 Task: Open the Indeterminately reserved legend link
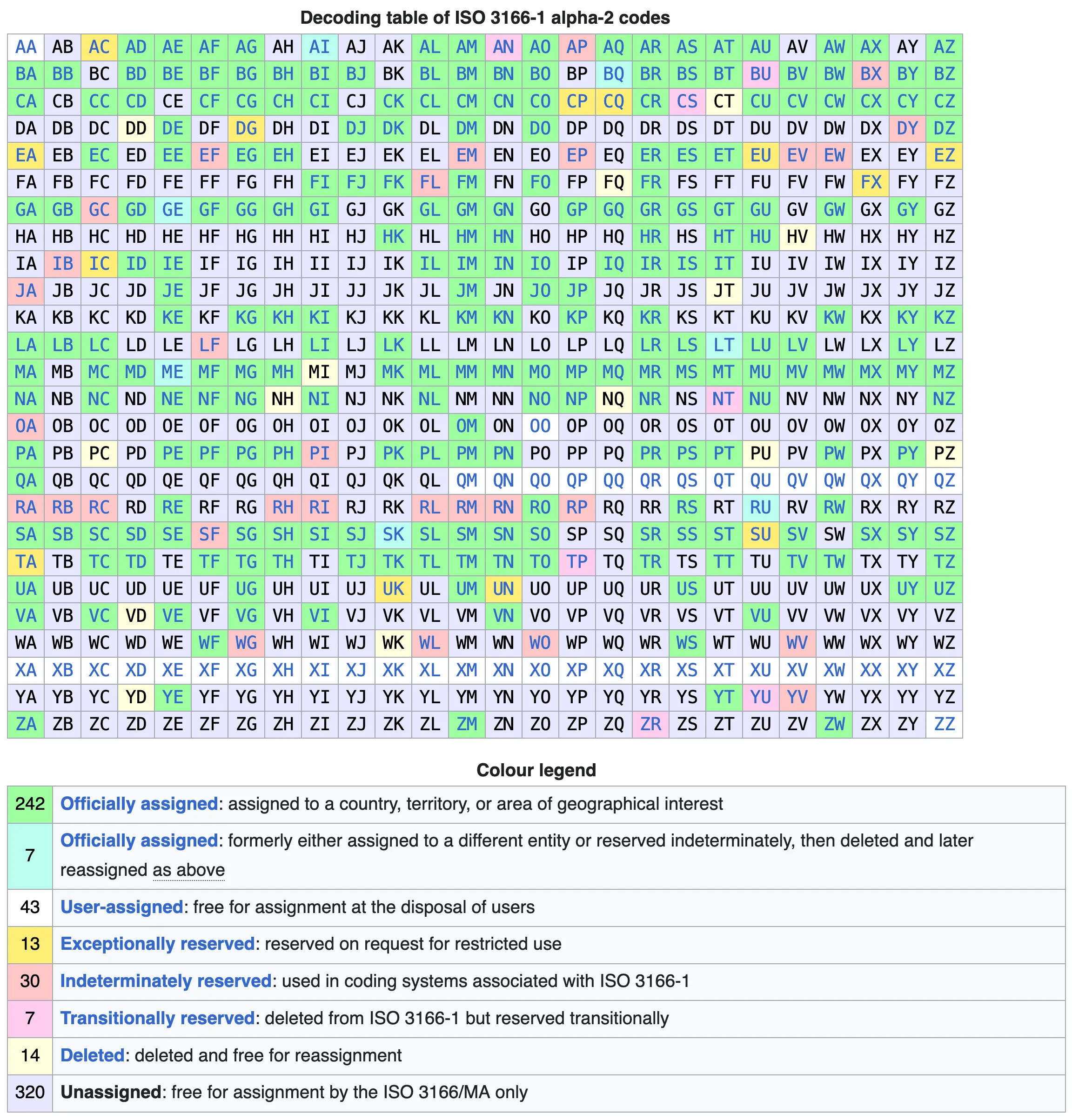coord(166,981)
